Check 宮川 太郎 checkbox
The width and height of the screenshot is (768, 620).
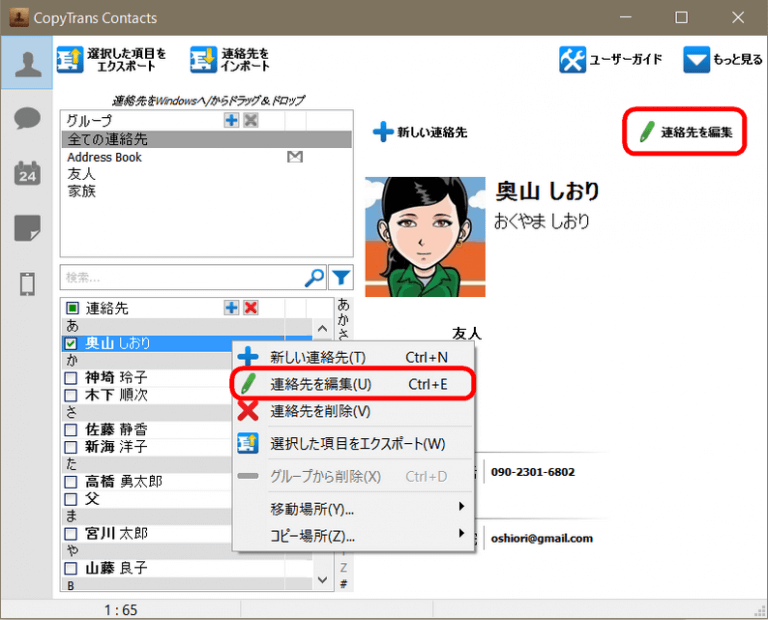(71, 533)
